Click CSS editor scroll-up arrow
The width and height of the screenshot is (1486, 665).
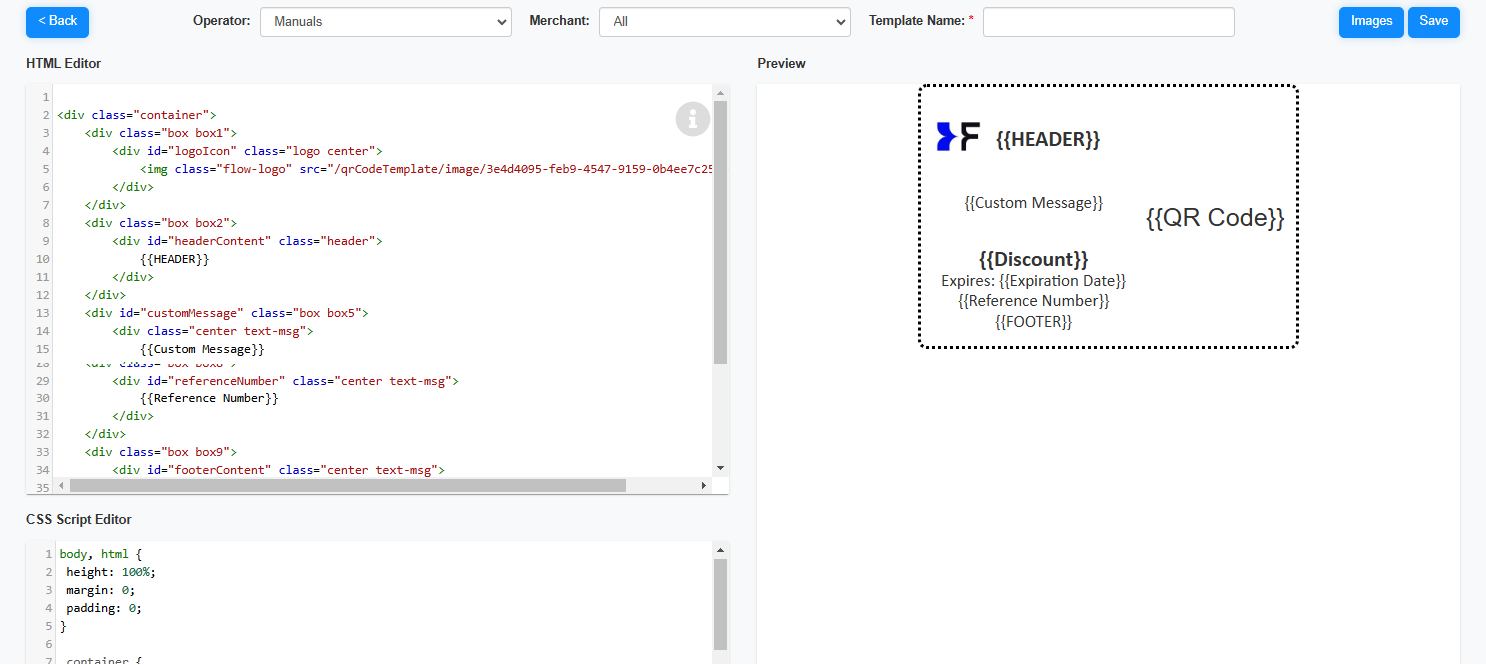[720, 550]
